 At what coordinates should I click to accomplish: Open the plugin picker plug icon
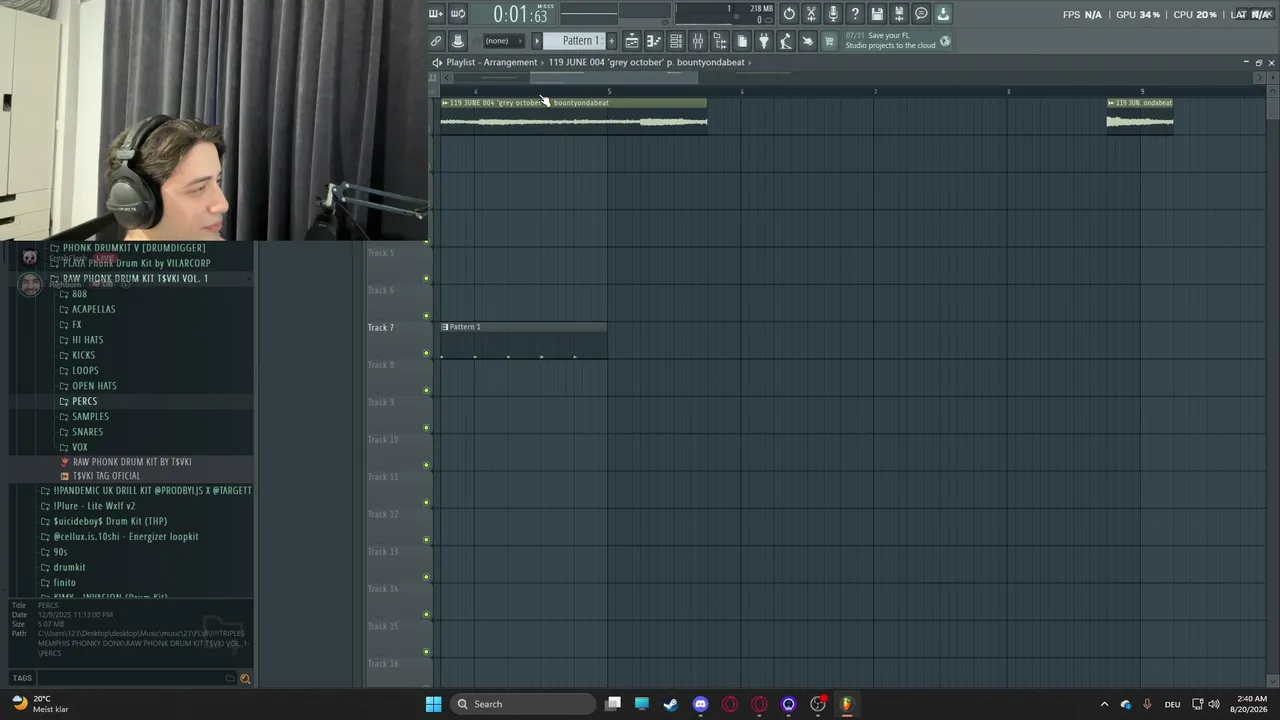point(764,41)
